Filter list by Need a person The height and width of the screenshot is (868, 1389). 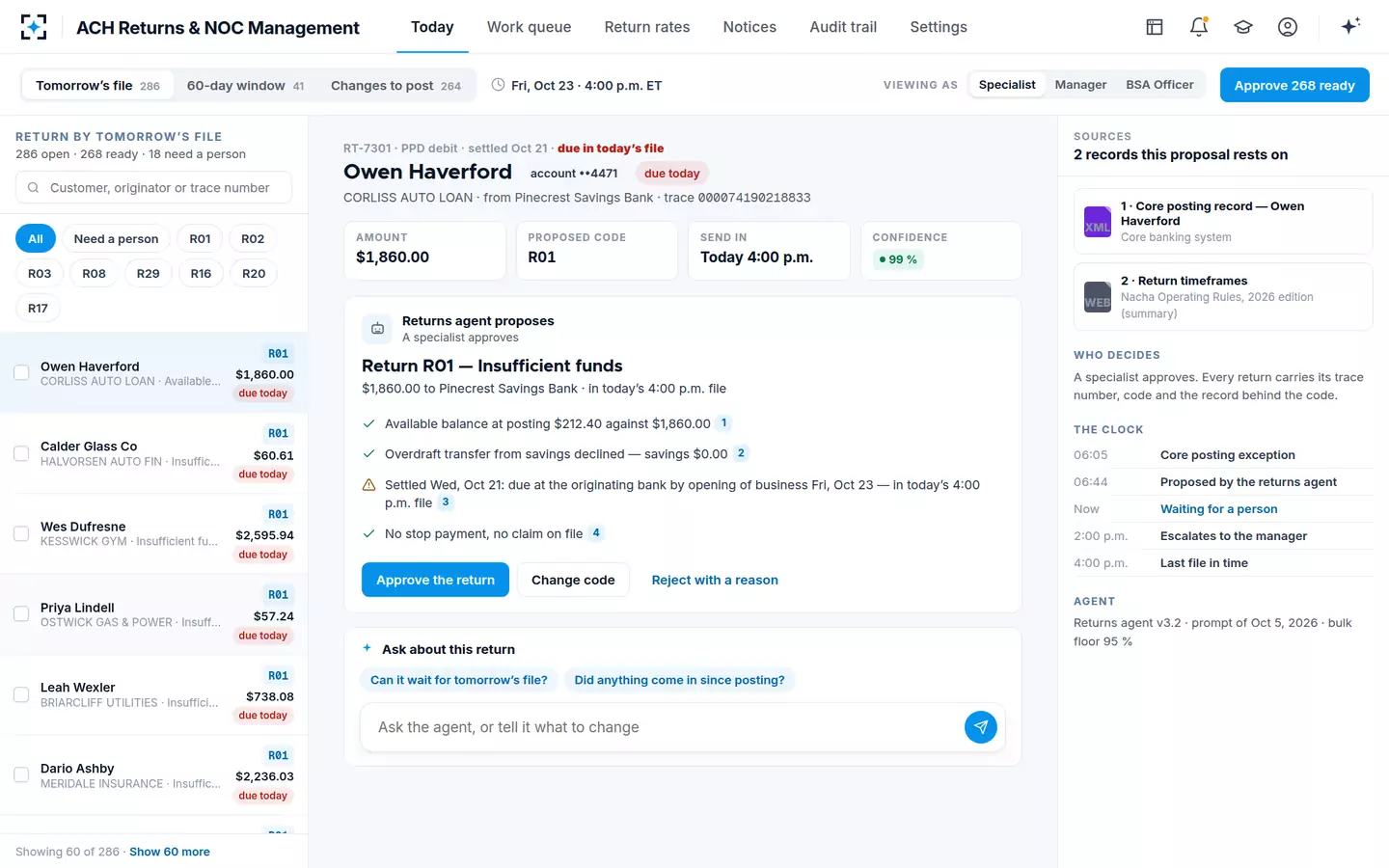pyautogui.click(x=116, y=239)
